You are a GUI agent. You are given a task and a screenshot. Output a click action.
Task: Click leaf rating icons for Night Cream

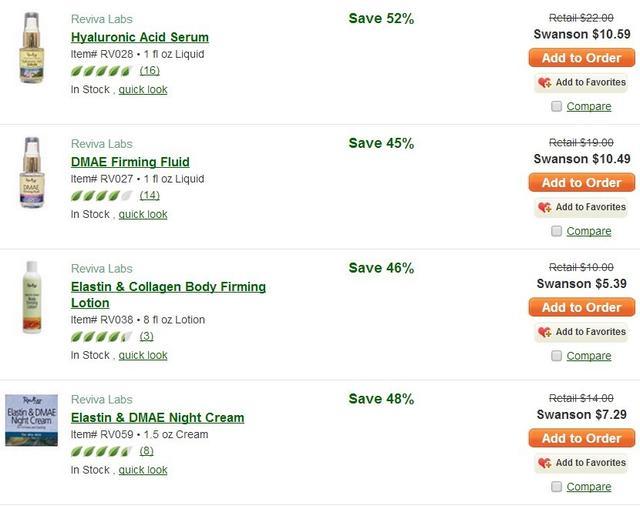click(x=102, y=451)
